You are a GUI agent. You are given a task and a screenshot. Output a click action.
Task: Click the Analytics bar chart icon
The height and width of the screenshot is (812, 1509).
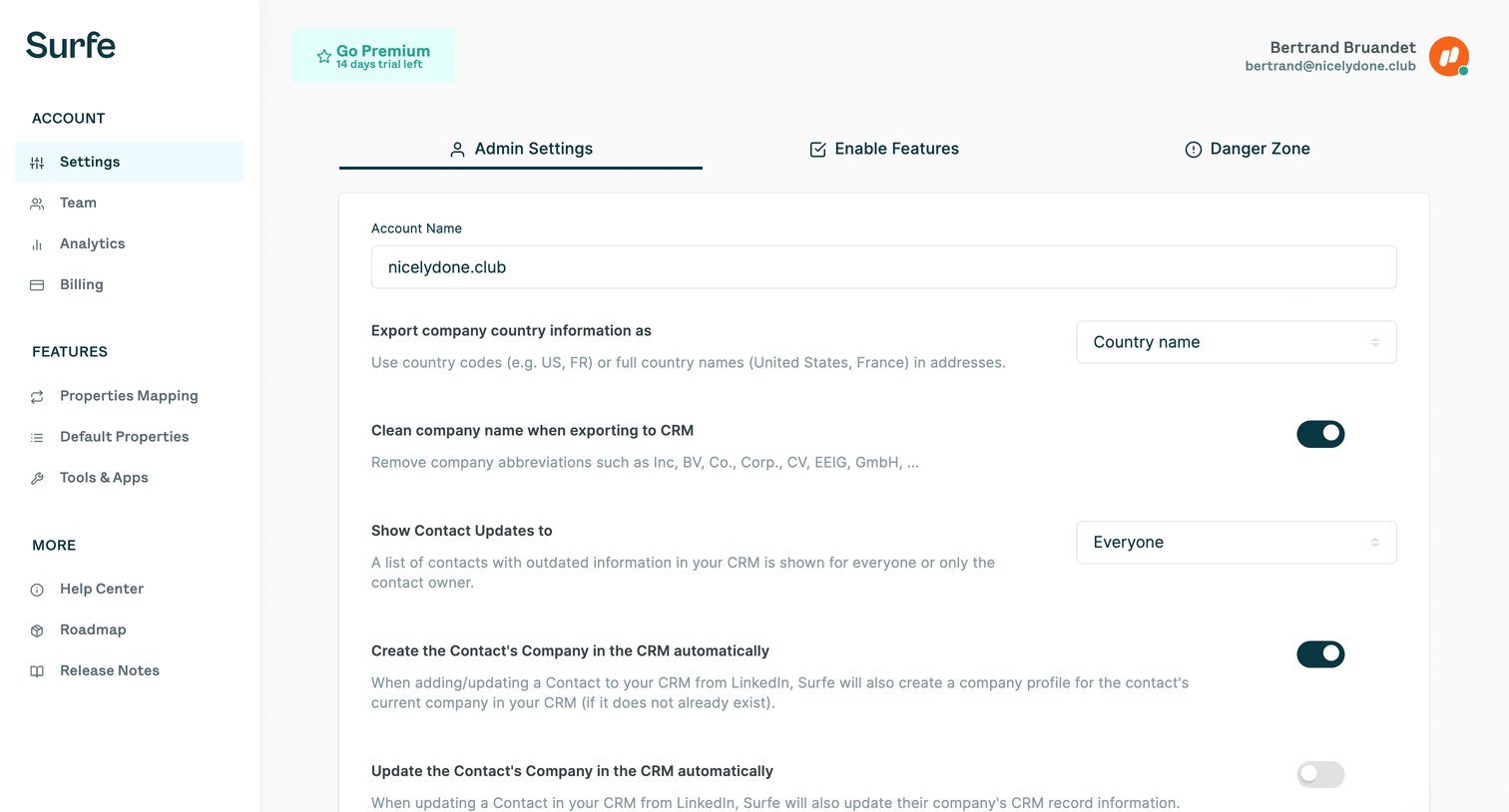[x=37, y=244]
